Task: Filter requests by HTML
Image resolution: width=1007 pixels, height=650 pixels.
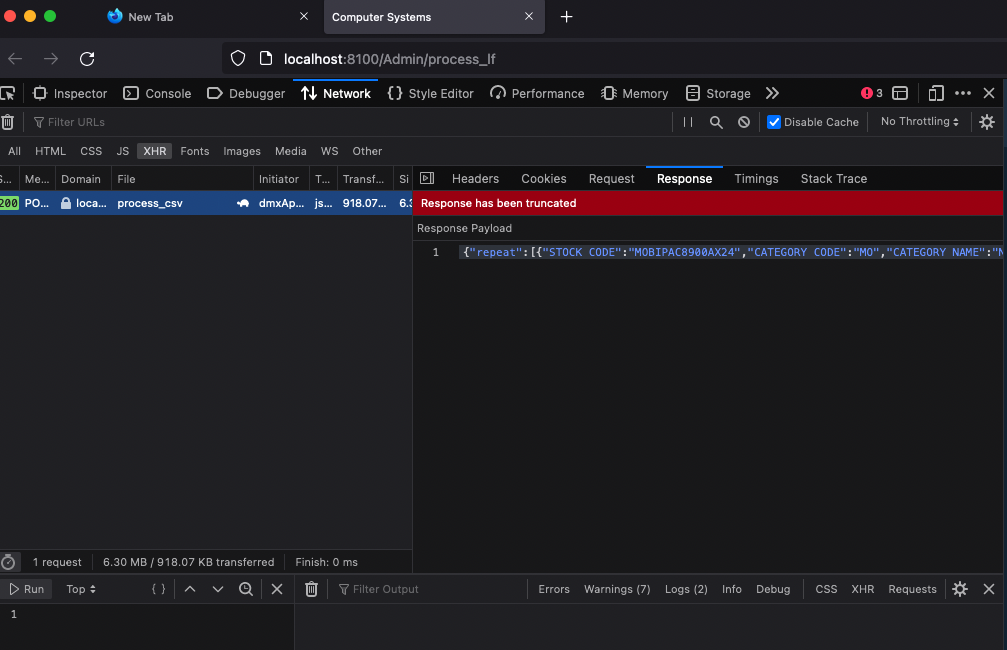Action: click(x=50, y=152)
